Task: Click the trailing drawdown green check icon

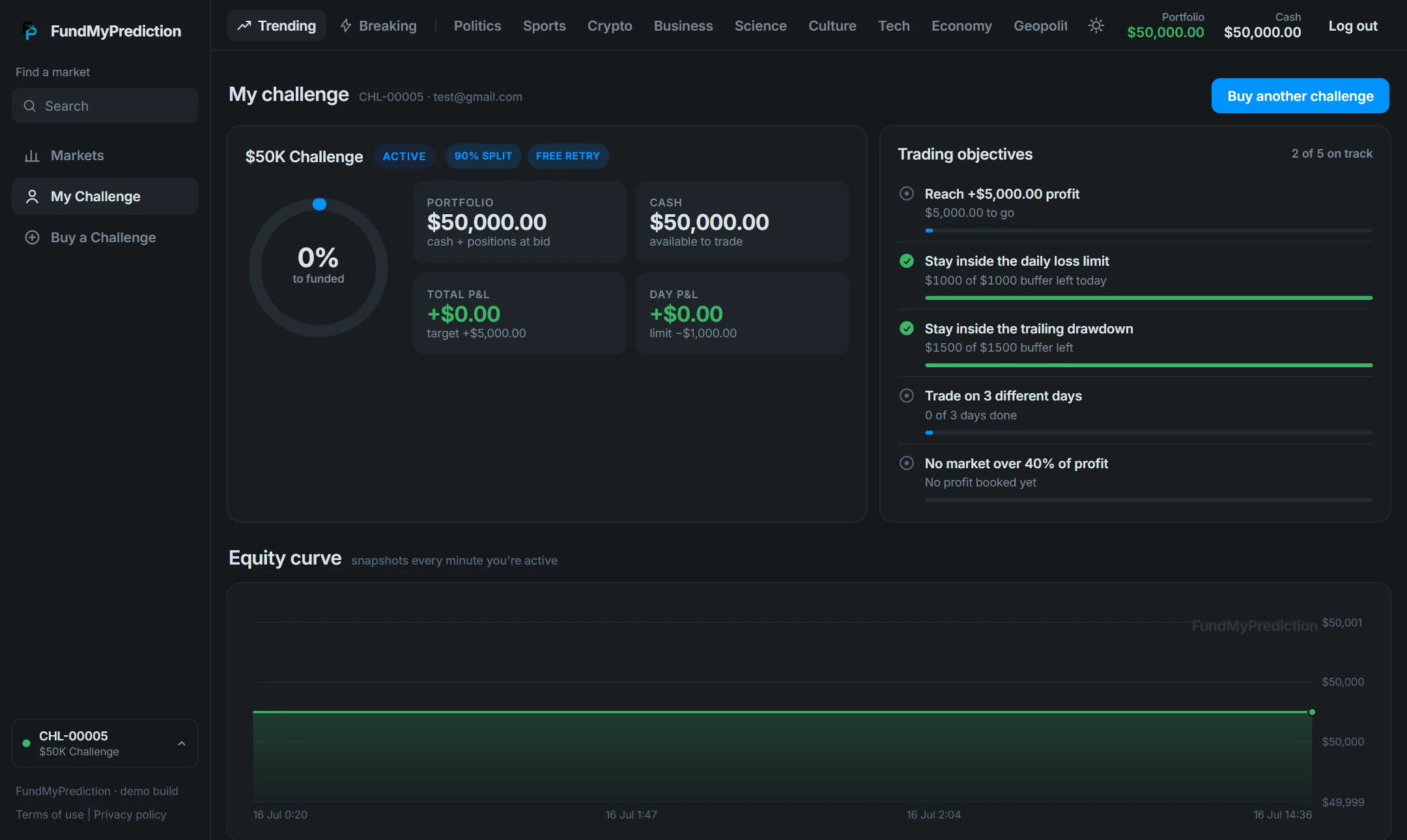Action: [906, 329]
